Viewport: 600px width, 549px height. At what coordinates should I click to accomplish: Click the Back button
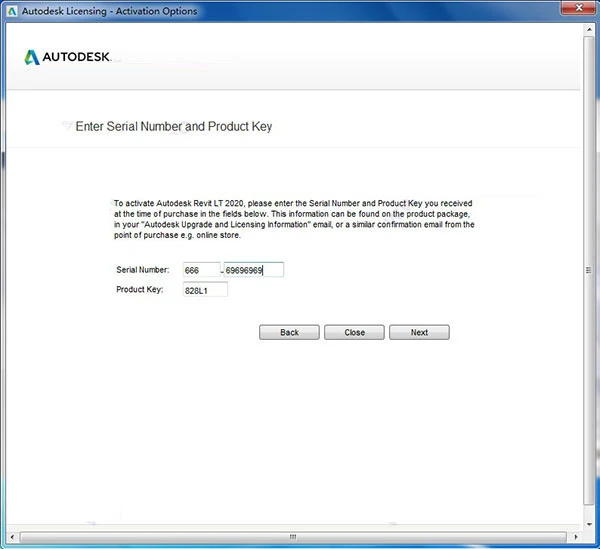[x=289, y=332]
